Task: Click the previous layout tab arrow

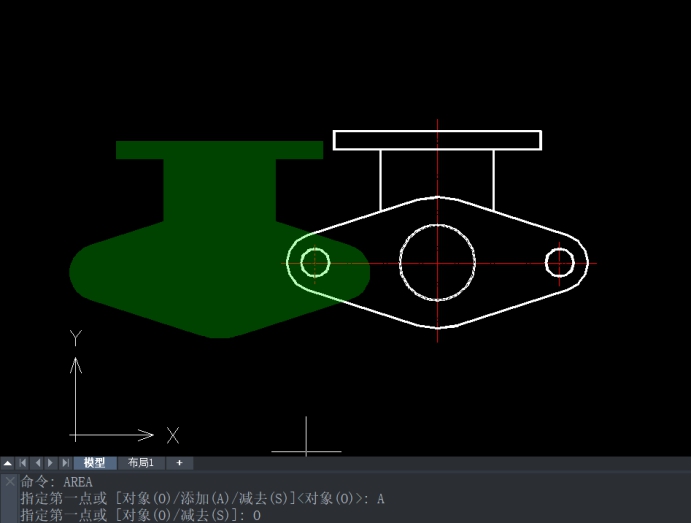Action: (x=37, y=463)
